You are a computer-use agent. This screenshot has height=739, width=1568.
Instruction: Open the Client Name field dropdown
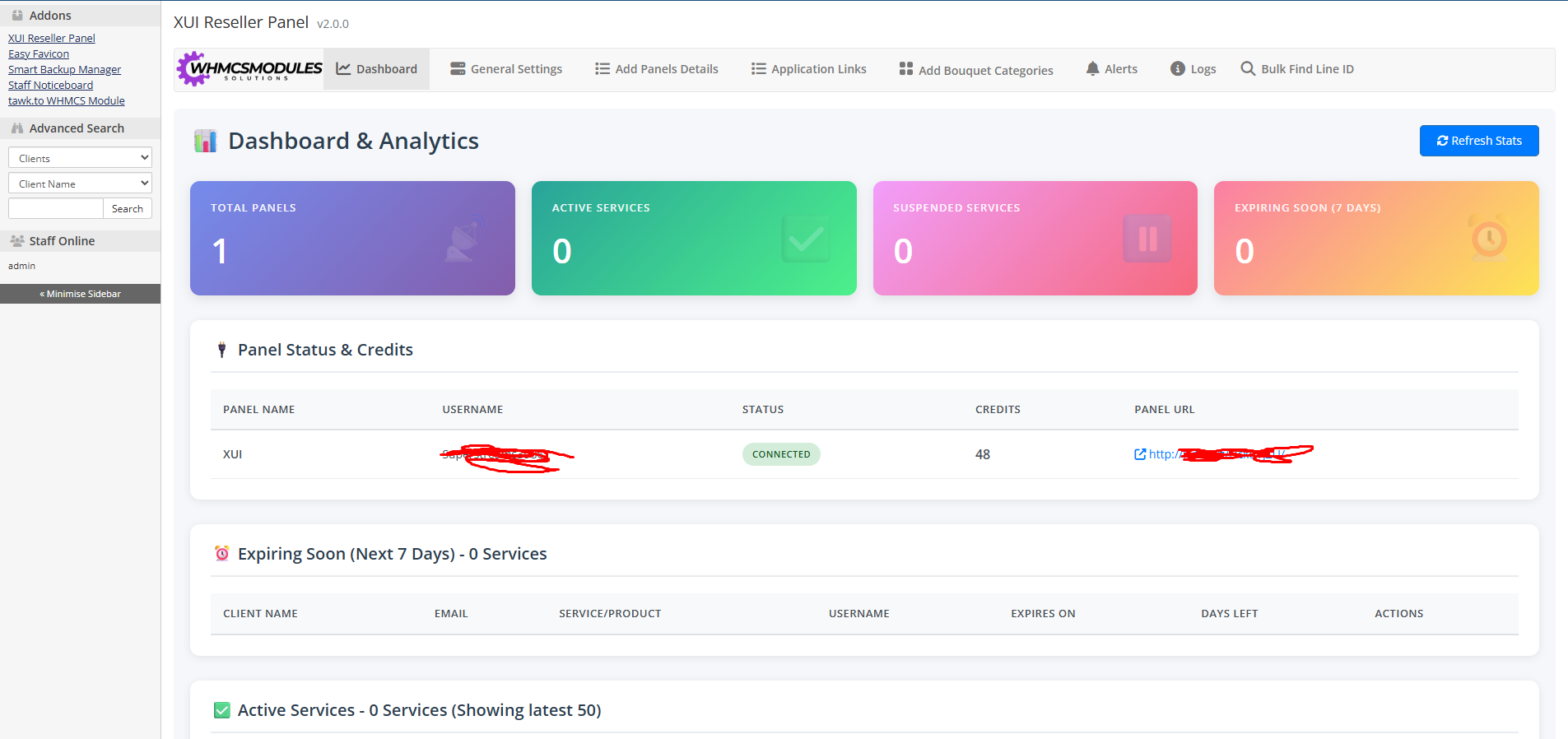click(80, 184)
